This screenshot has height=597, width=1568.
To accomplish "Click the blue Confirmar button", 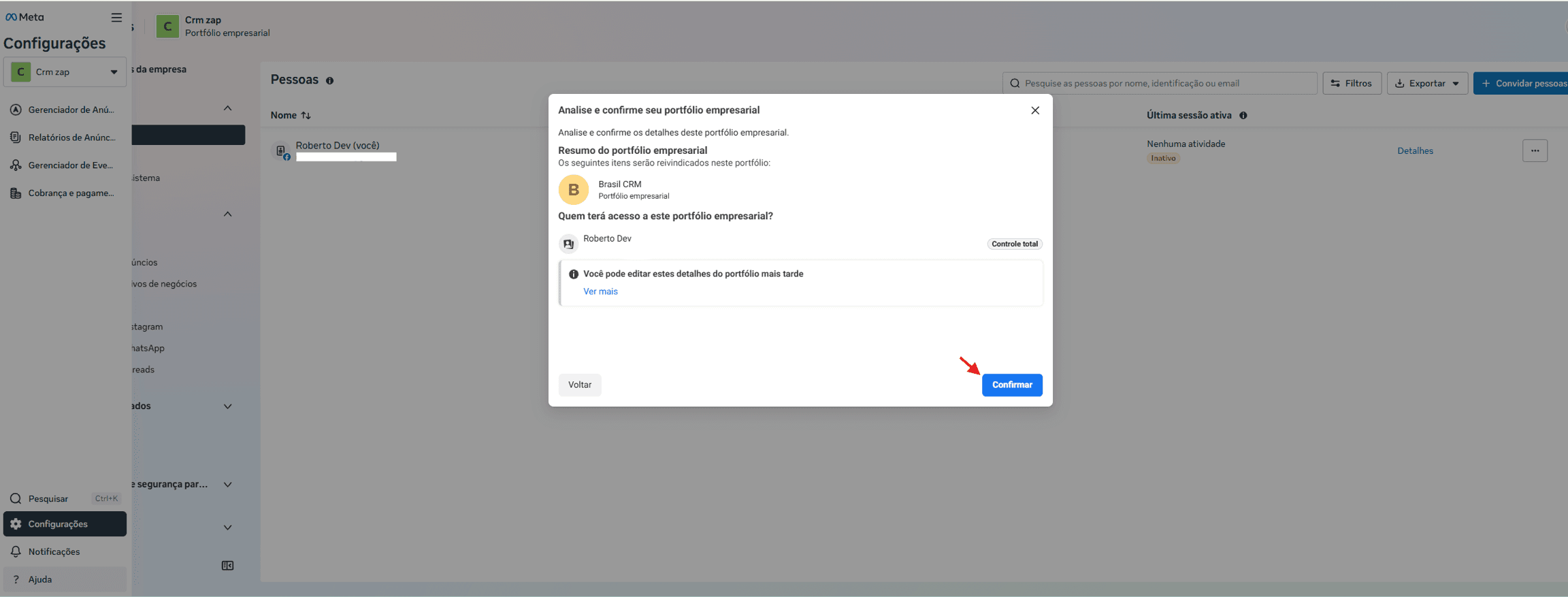I will [x=1011, y=385].
